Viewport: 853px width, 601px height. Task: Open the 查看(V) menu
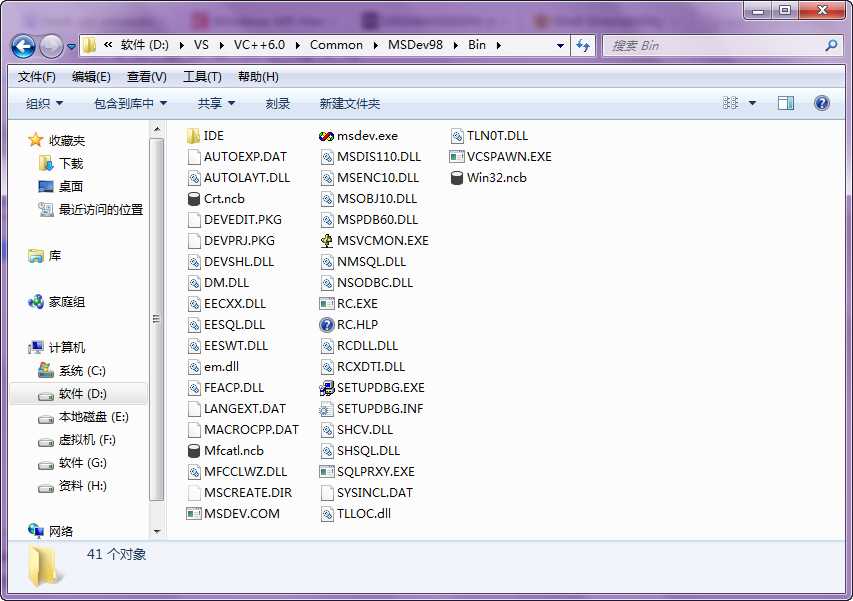[x=146, y=77]
